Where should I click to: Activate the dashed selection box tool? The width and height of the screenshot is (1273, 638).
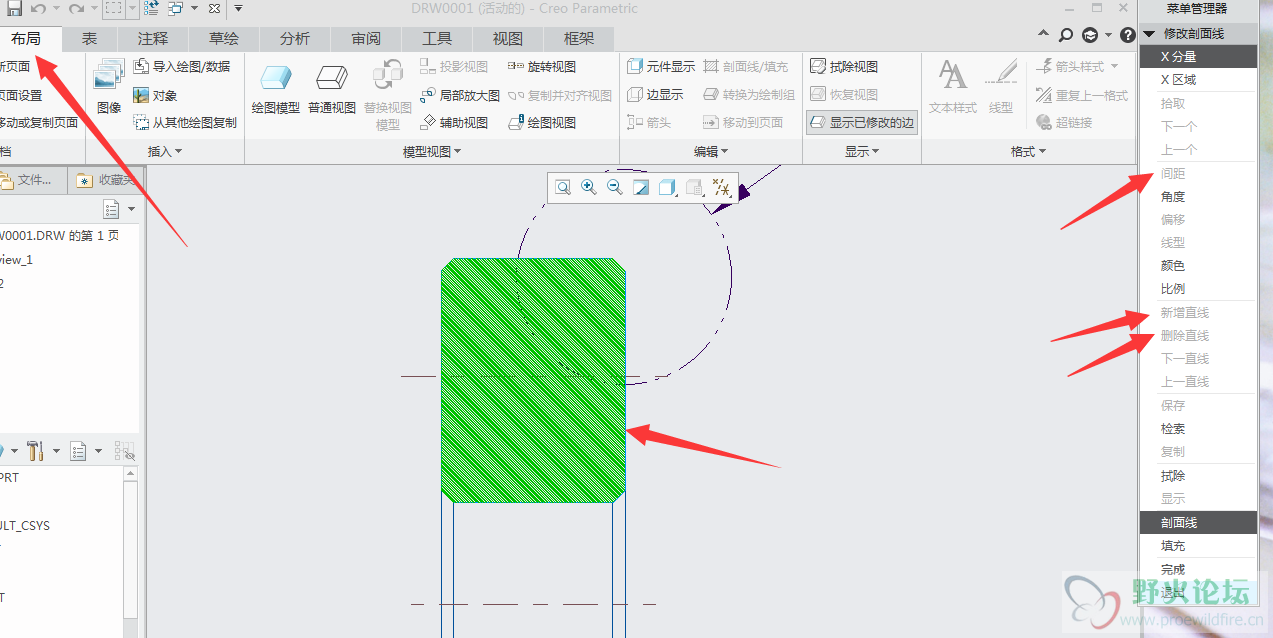113,8
